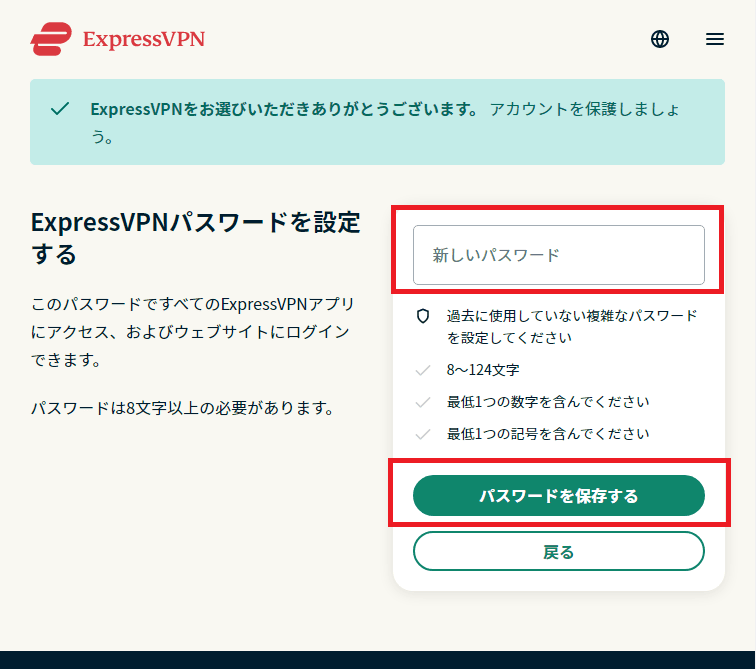The height and width of the screenshot is (669, 756).
Task: Click the text 過去に使用していない複雑なパスワードを設定してください
Action: [x=572, y=327]
